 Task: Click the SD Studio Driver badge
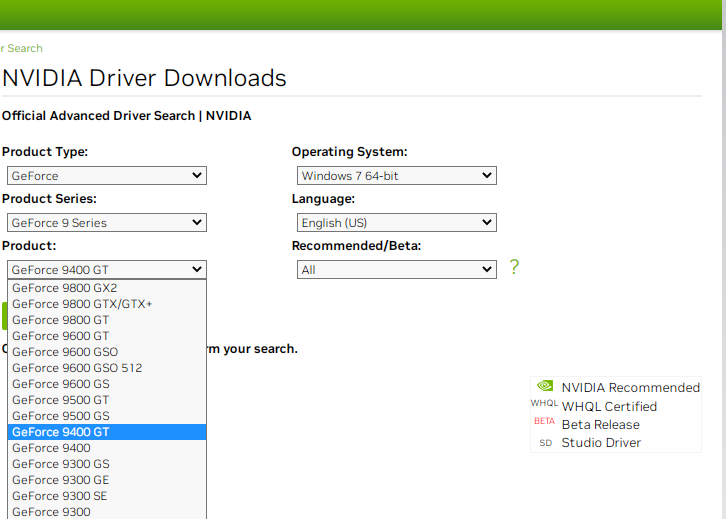pos(546,443)
